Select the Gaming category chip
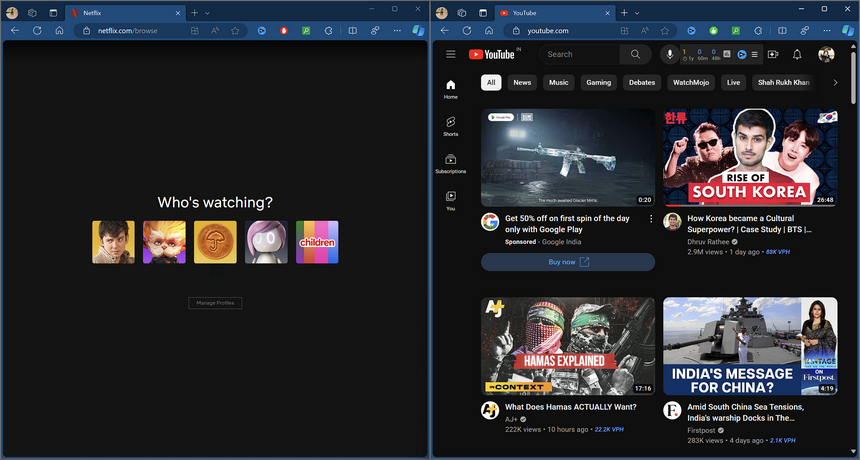Viewport: 860px width, 460px height. [598, 83]
